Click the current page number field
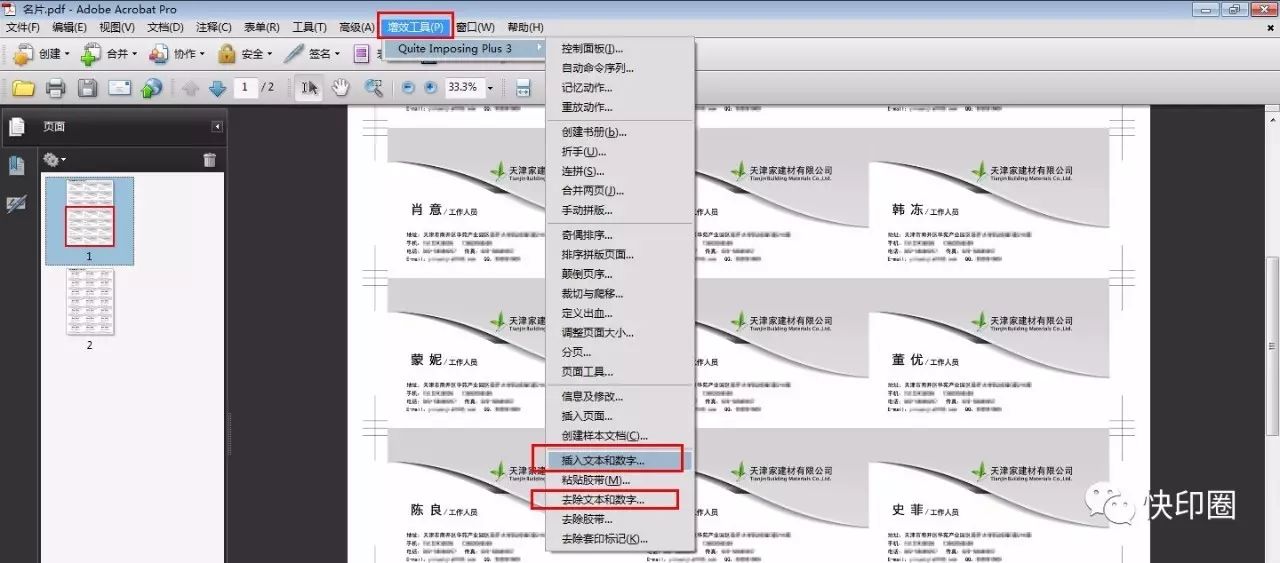The width and height of the screenshot is (1280, 563). tap(246, 88)
